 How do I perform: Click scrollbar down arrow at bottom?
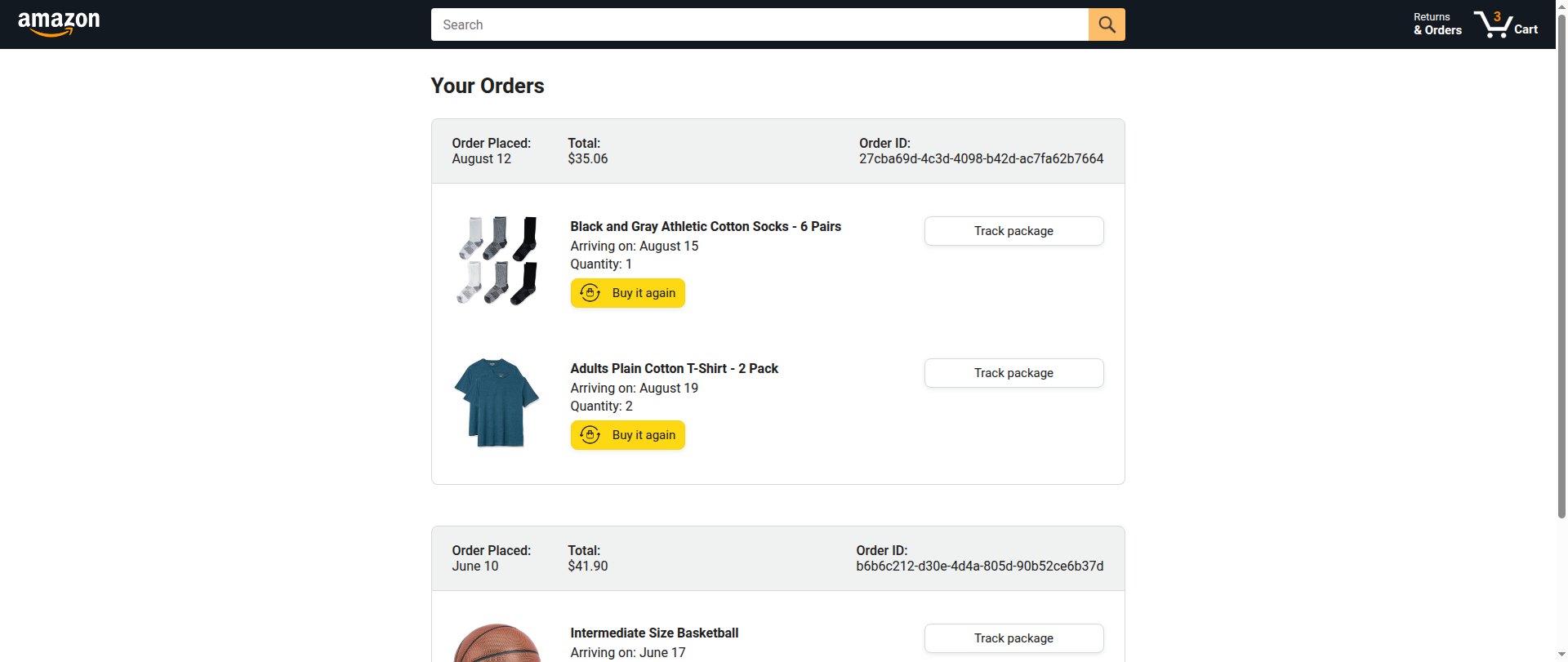1561,655
